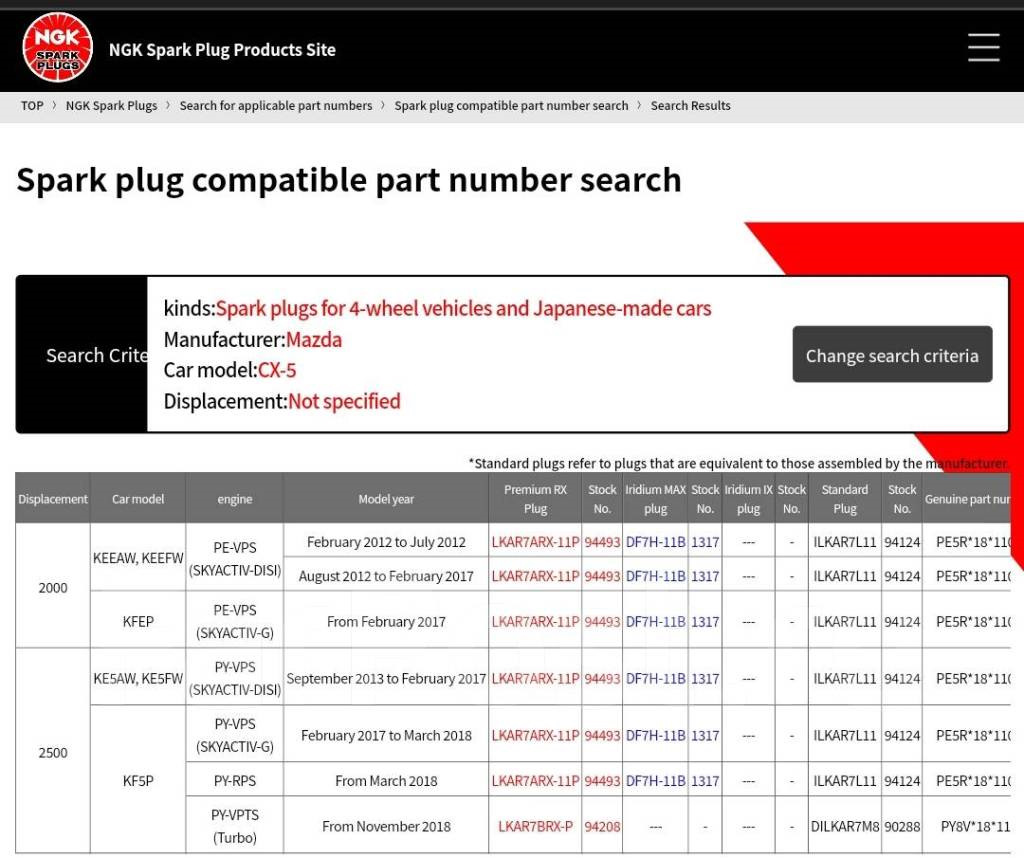Click the 'August 2012 to February 2017' model year
This screenshot has width=1024, height=858.
386,576
